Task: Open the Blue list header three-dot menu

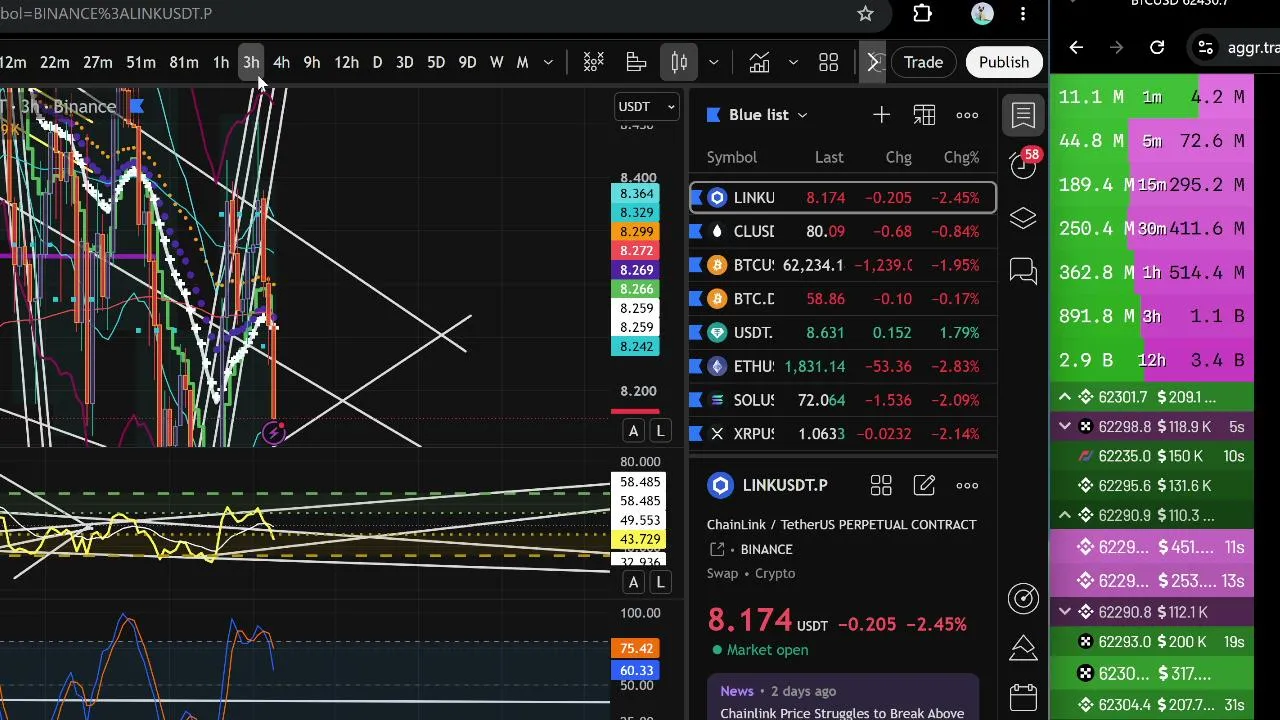Action: tap(967, 115)
